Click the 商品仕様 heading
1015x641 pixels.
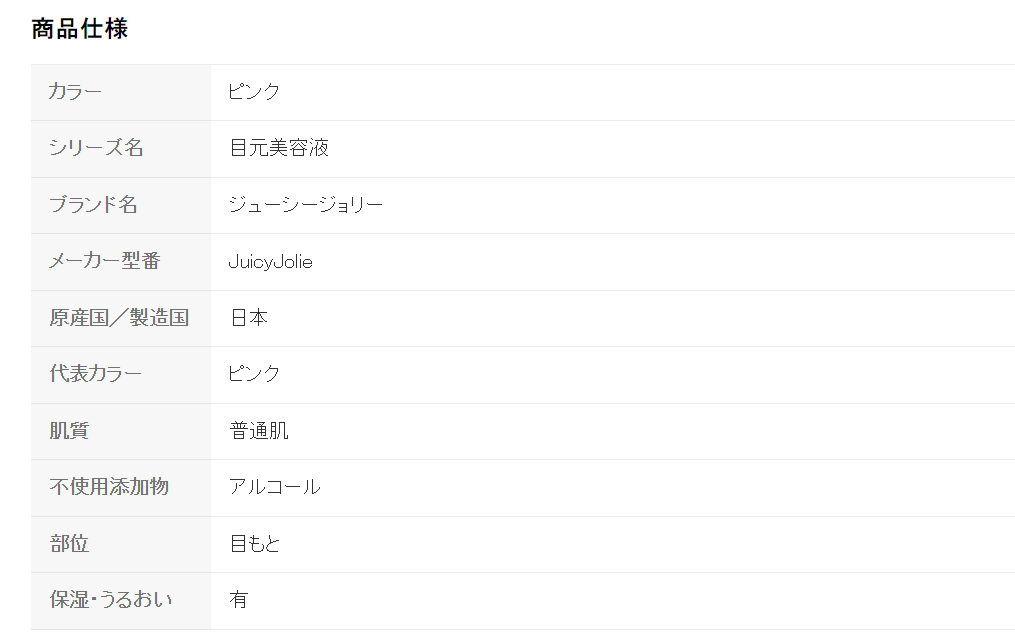click(x=80, y=29)
